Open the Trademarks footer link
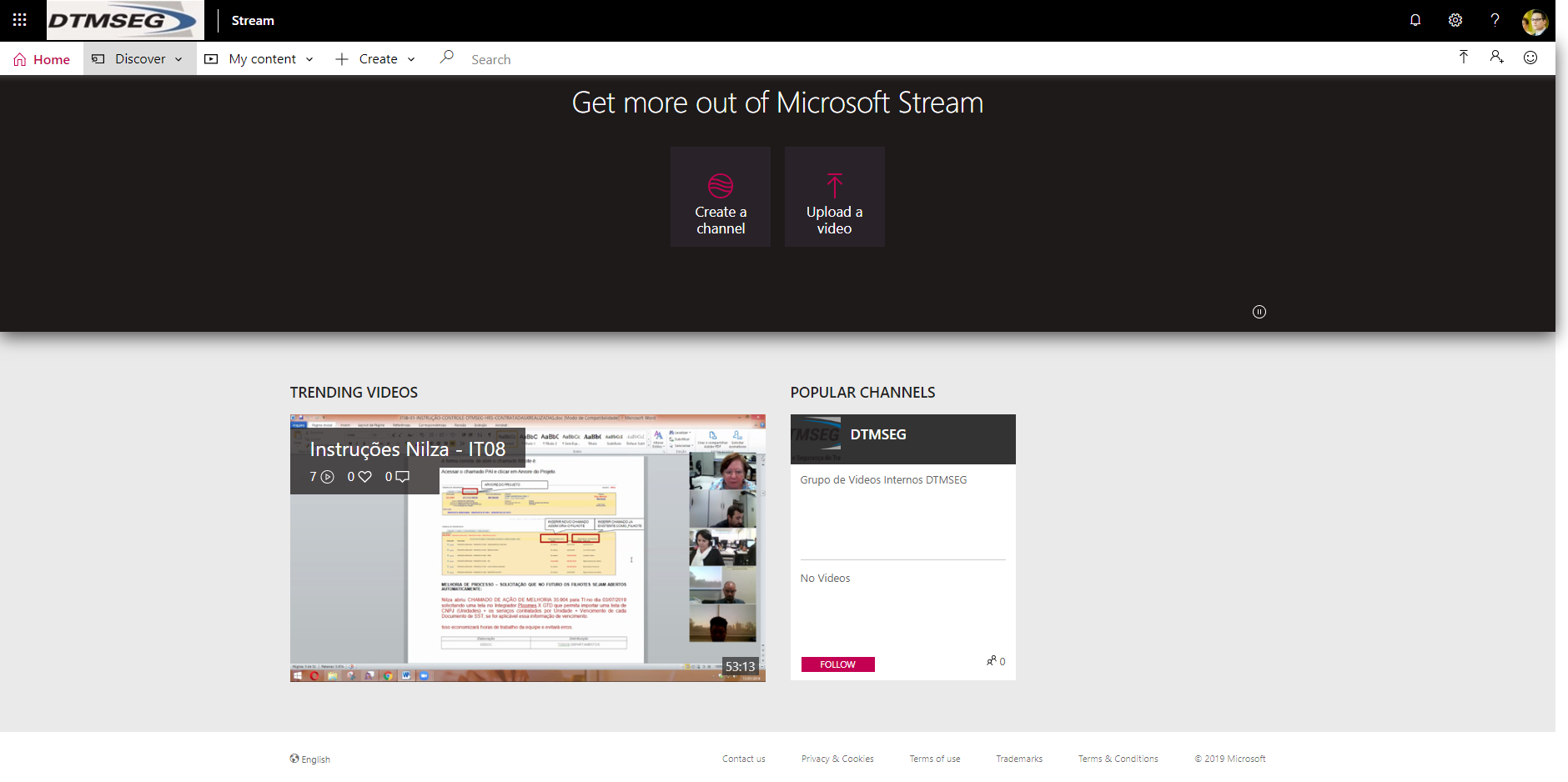 1019,759
